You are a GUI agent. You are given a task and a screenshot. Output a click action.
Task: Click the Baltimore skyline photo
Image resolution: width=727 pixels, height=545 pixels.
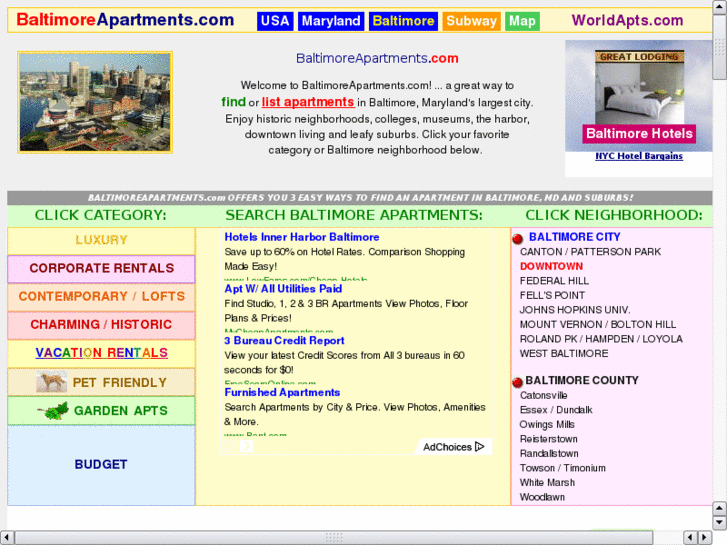tap(95, 102)
